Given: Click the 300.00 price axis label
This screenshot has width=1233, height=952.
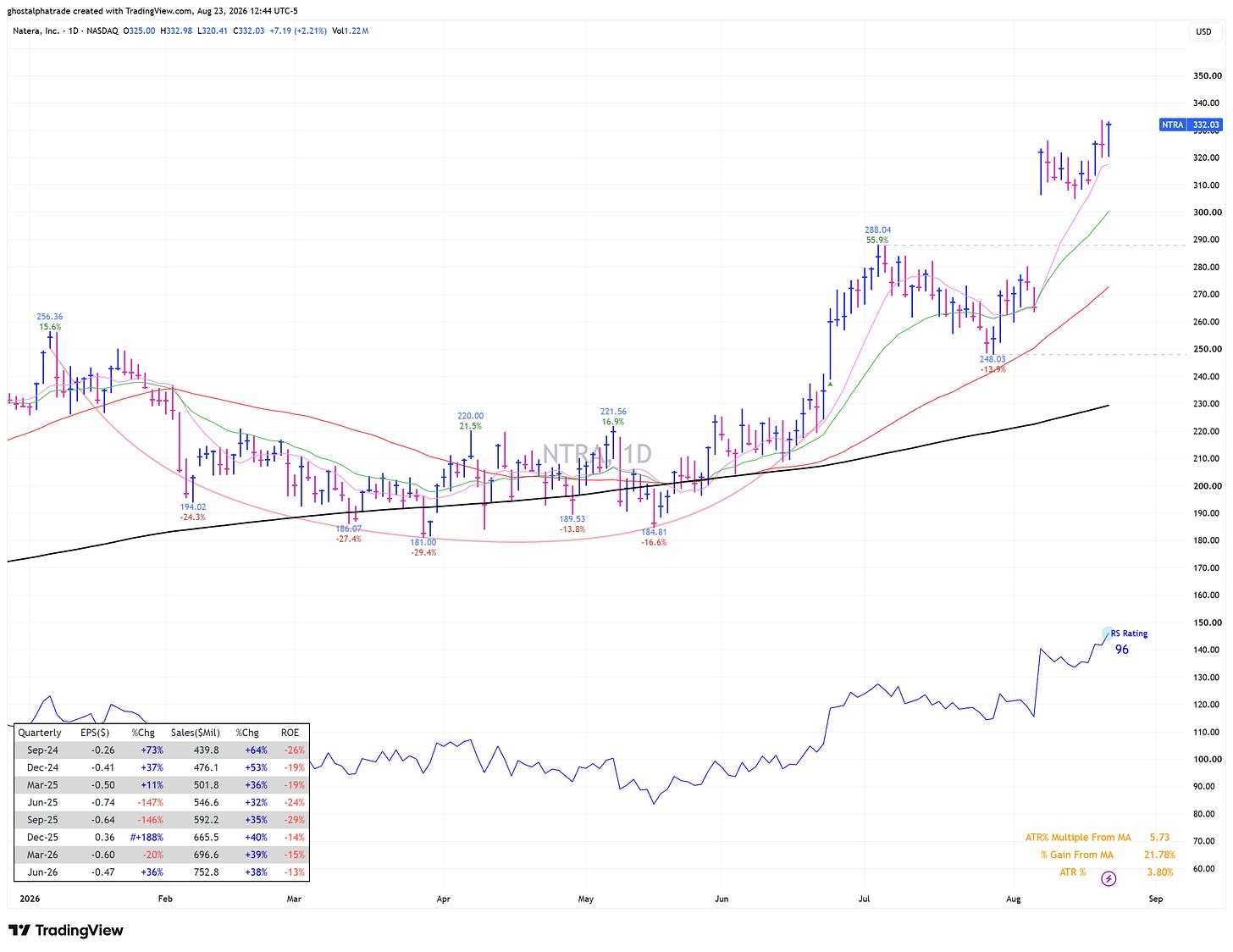Looking at the screenshot, I should point(1207,213).
